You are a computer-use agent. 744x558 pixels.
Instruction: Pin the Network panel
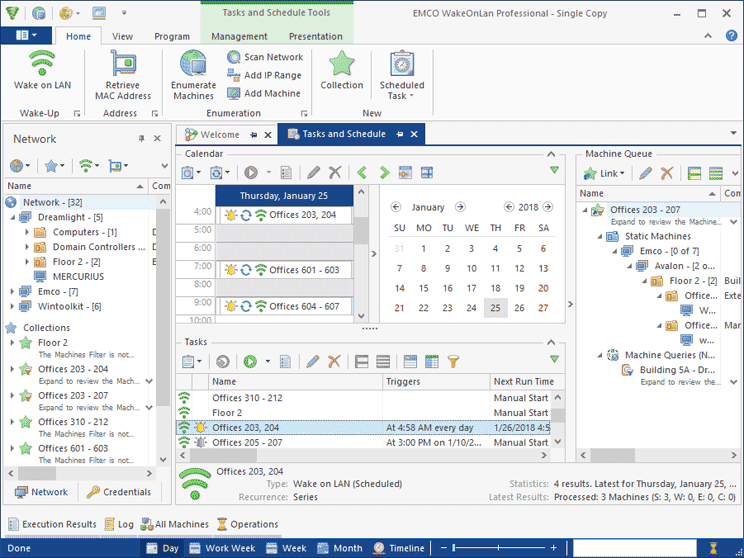[141, 139]
